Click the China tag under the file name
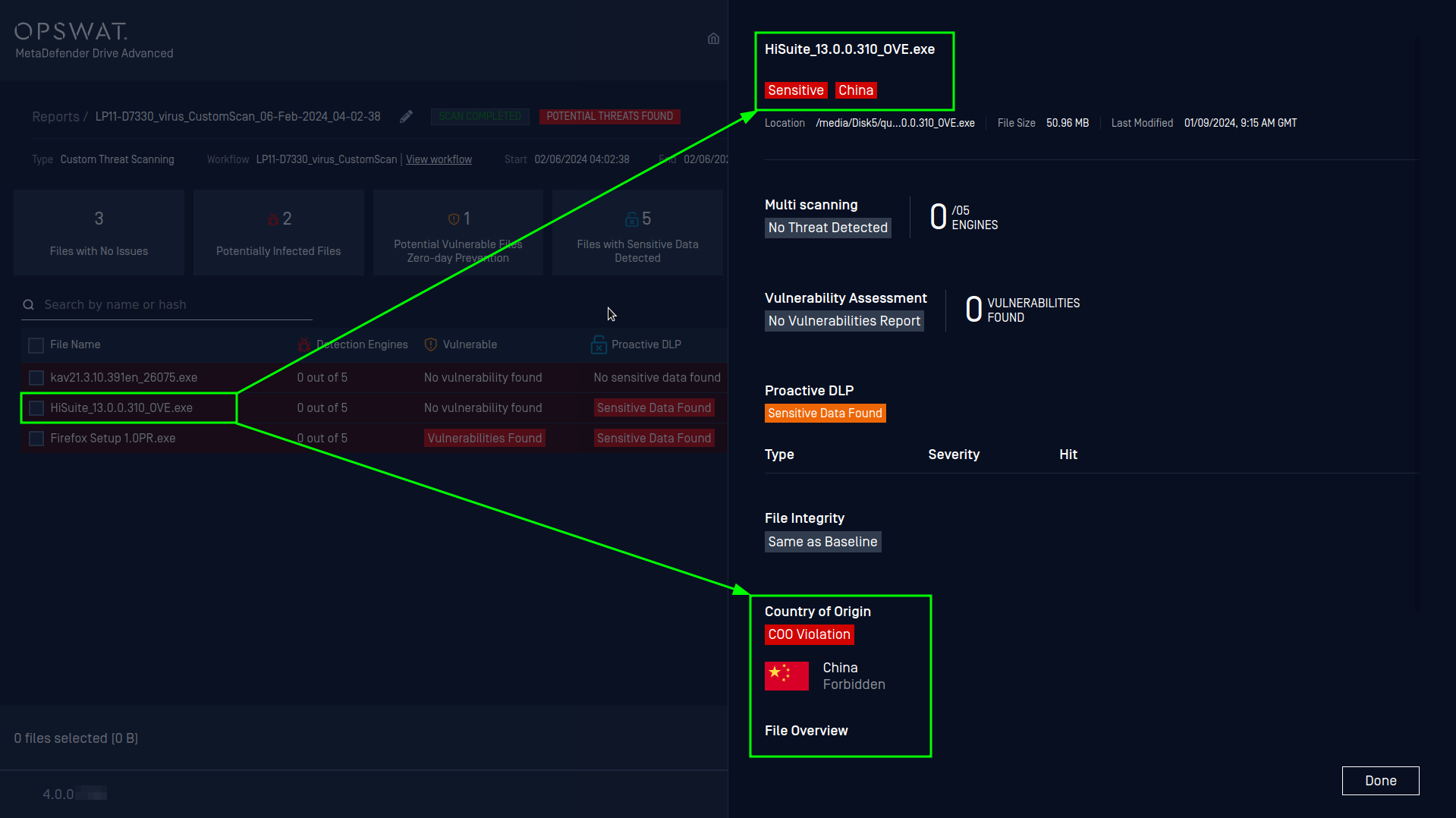Image resolution: width=1456 pixels, height=818 pixels. [856, 90]
